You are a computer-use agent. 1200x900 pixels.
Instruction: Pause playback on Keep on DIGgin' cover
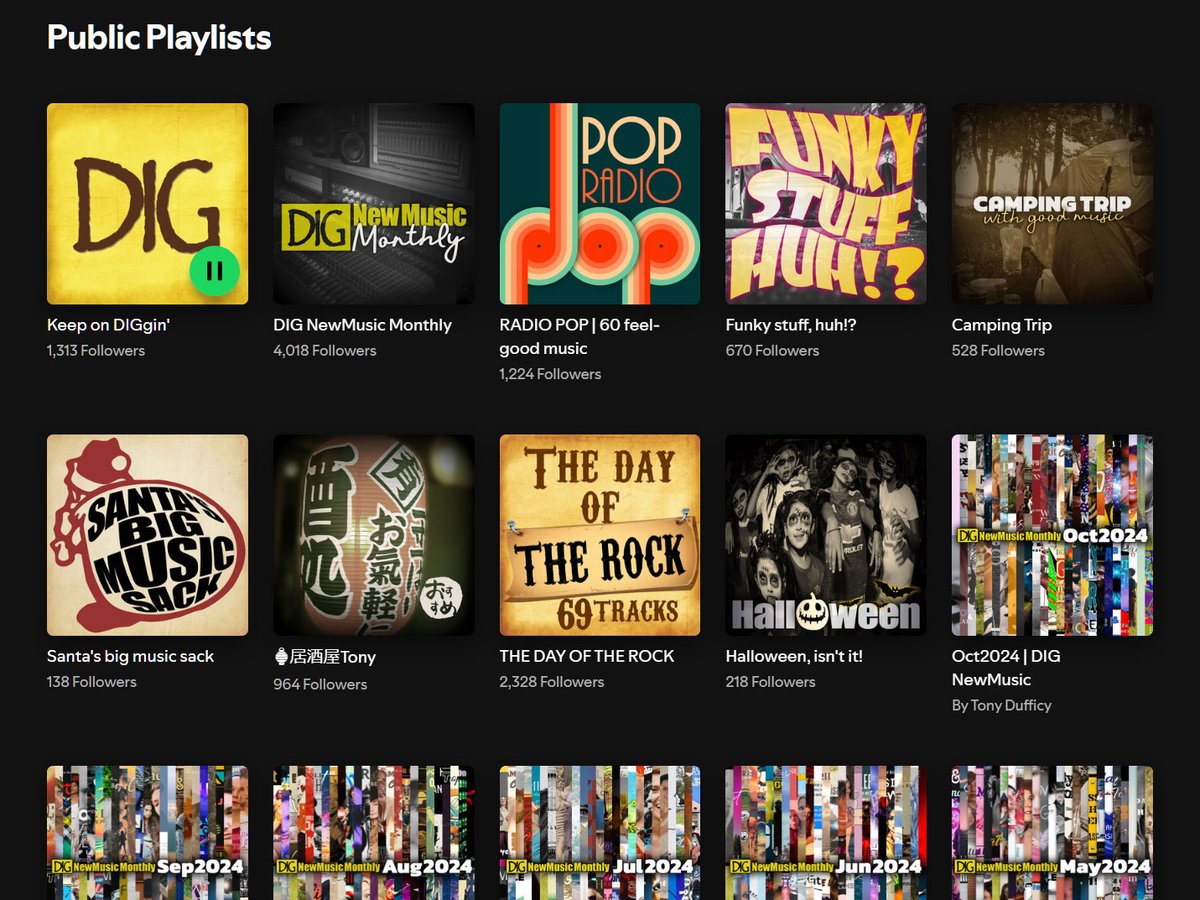pos(214,270)
